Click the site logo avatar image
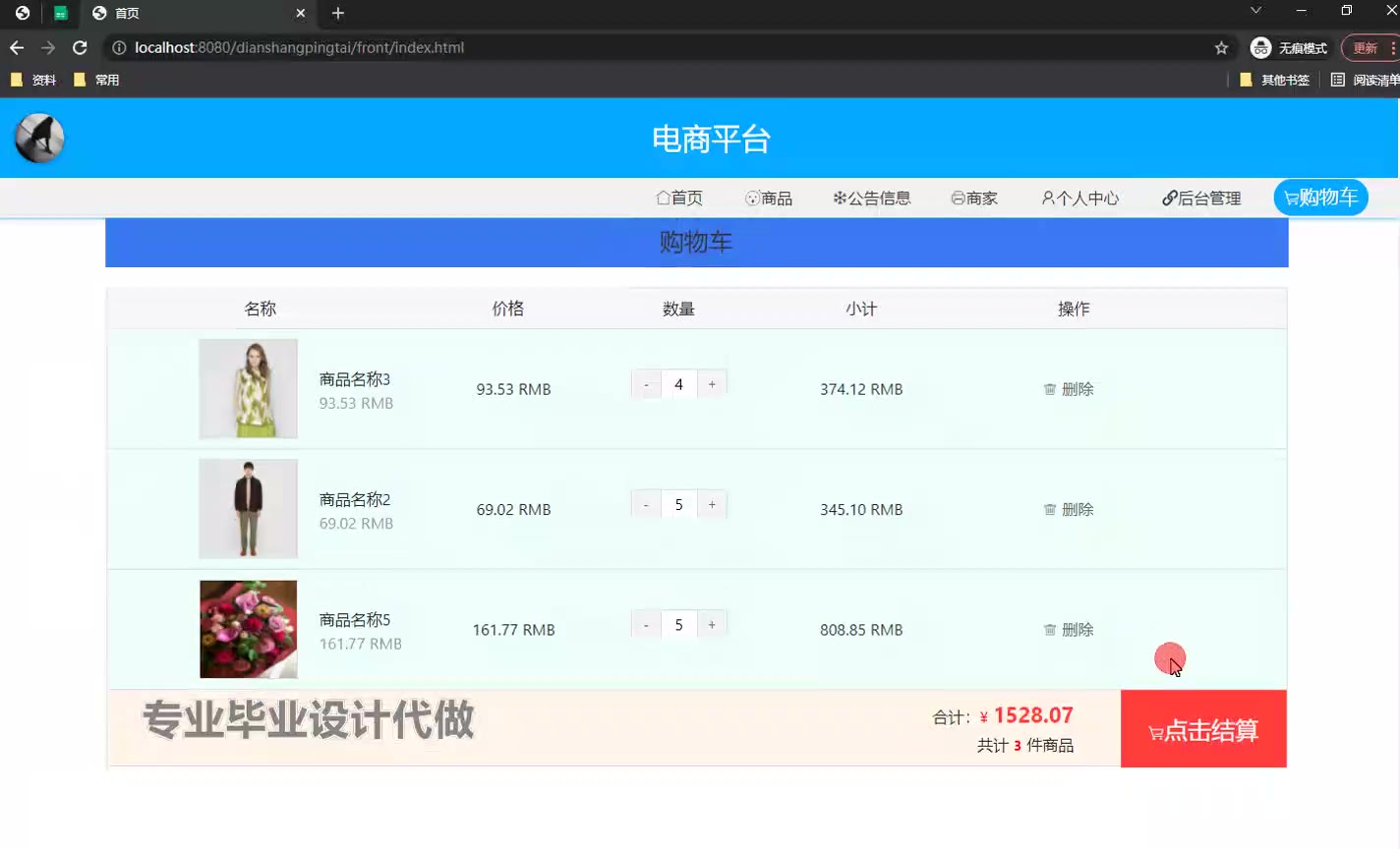 pos(39,139)
